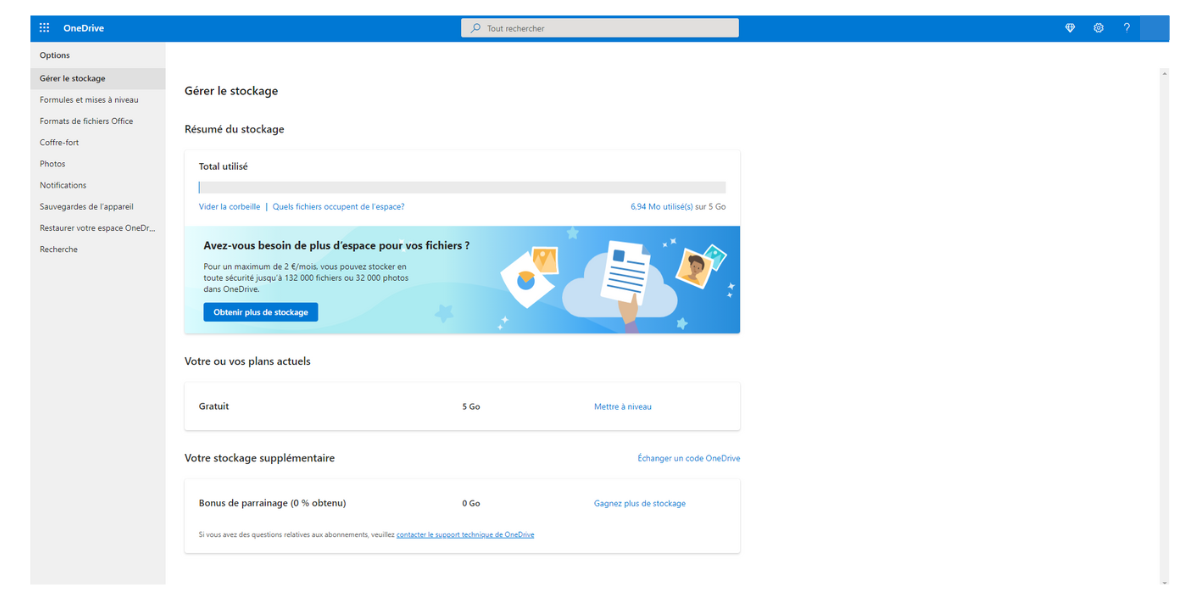Click the 6,94 Mo utilisé(s) sur 5 Go link
The width and height of the screenshot is (1200, 600).
pyautogui.click(x=678, y=207)
